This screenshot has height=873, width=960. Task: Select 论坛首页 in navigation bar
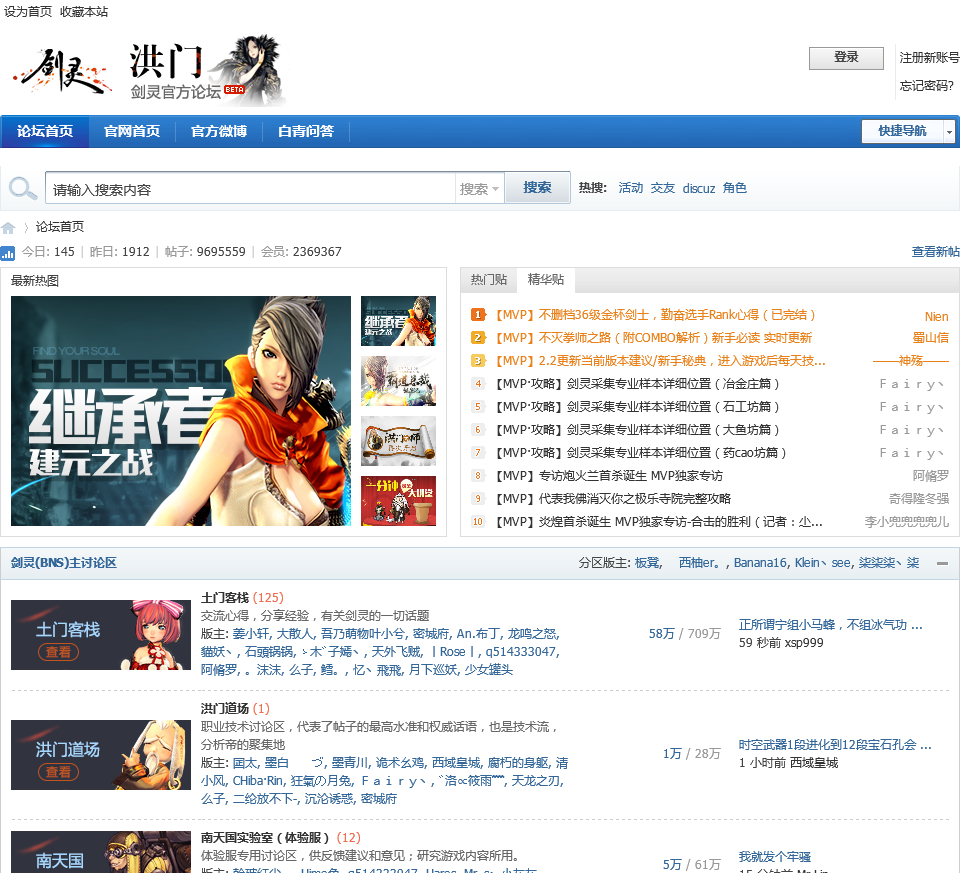[45, 131]
